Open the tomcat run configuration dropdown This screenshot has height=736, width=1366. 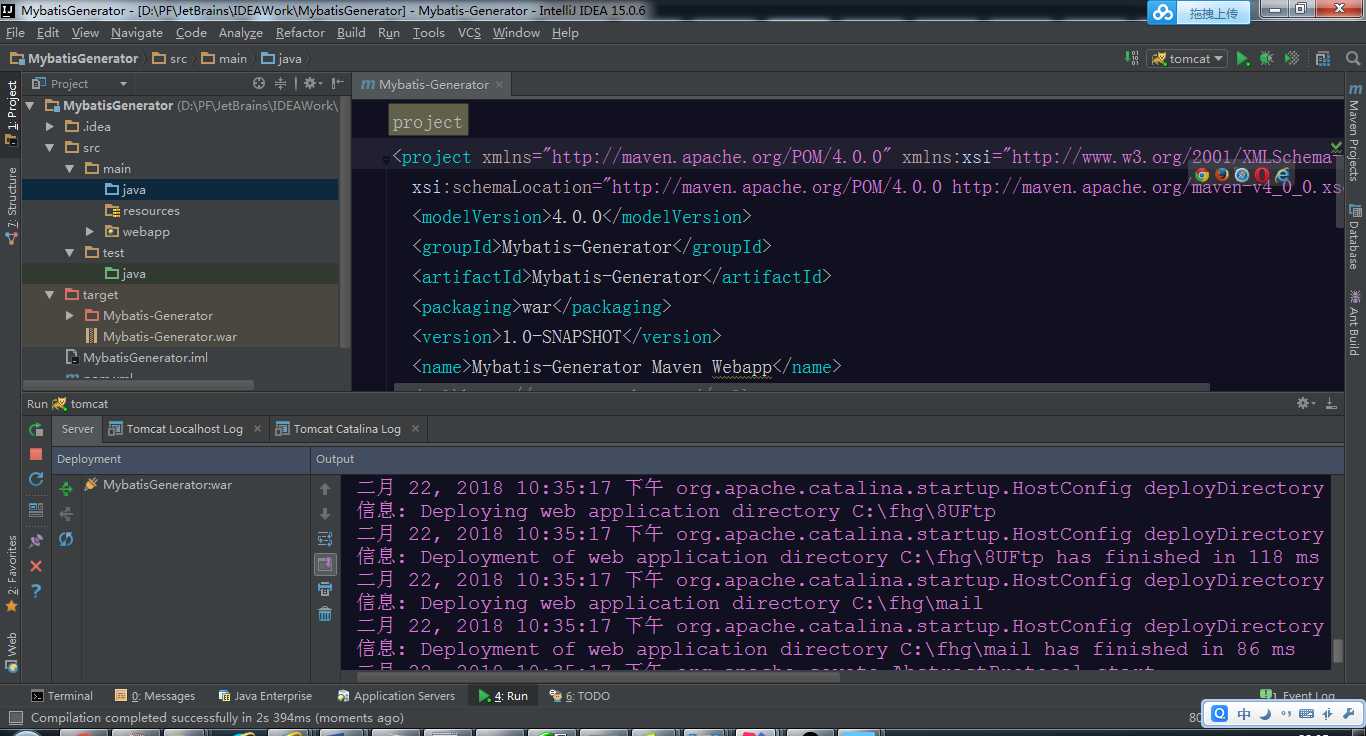point(1188,59)
